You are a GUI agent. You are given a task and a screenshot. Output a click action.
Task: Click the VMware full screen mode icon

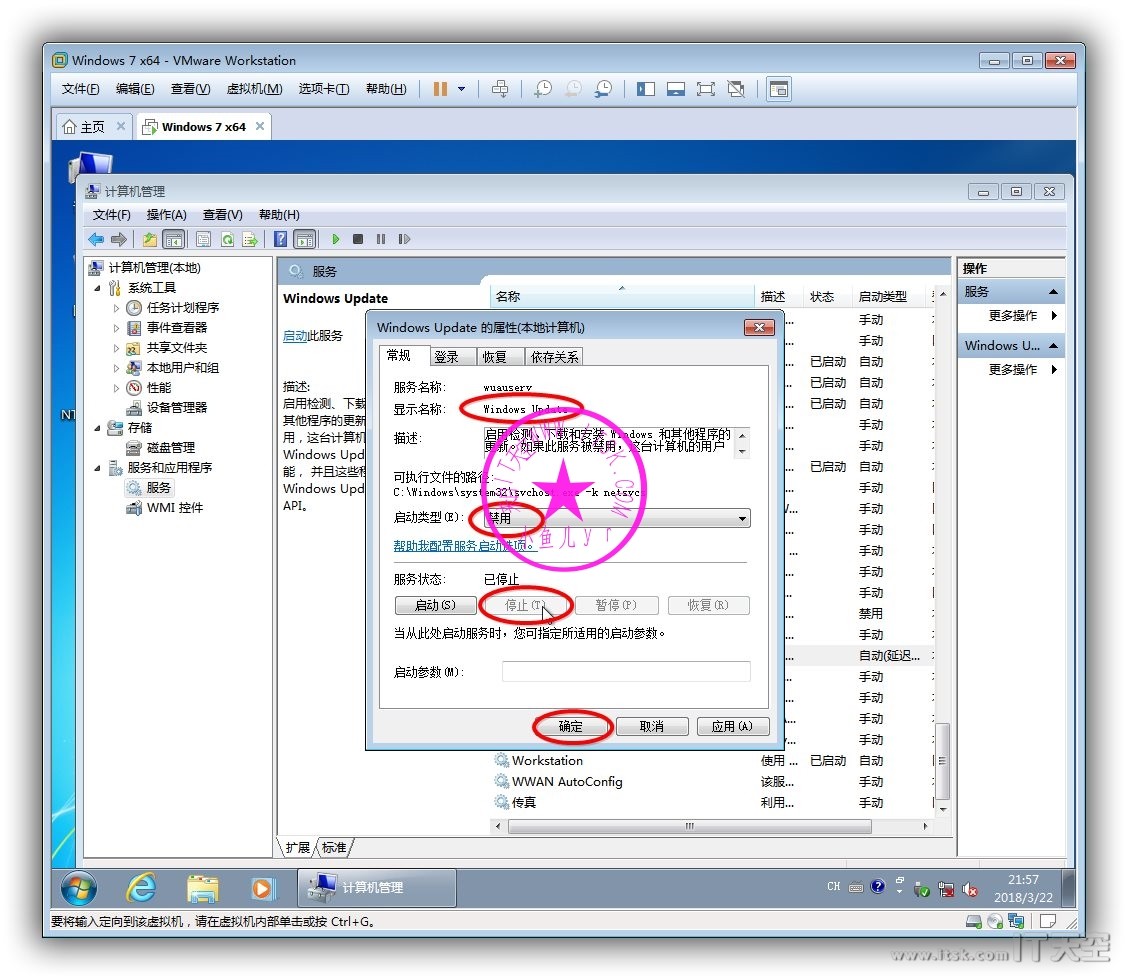pos(706,89)
